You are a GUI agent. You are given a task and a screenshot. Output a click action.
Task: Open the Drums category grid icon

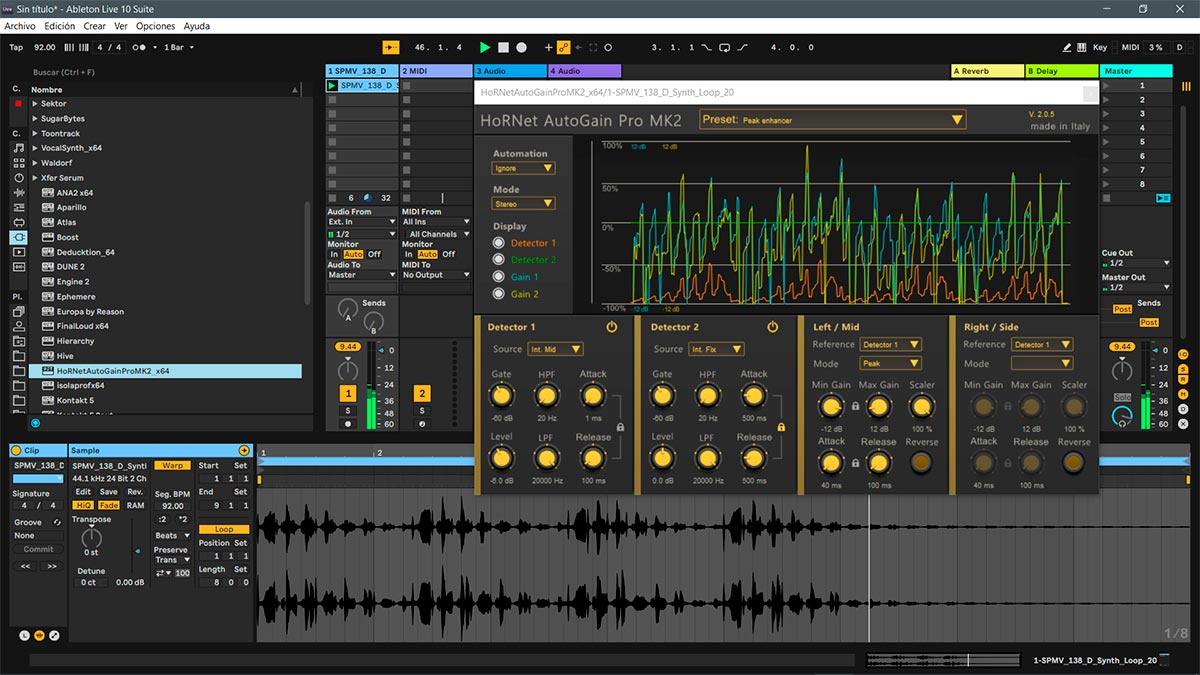[x=18, y=163]
